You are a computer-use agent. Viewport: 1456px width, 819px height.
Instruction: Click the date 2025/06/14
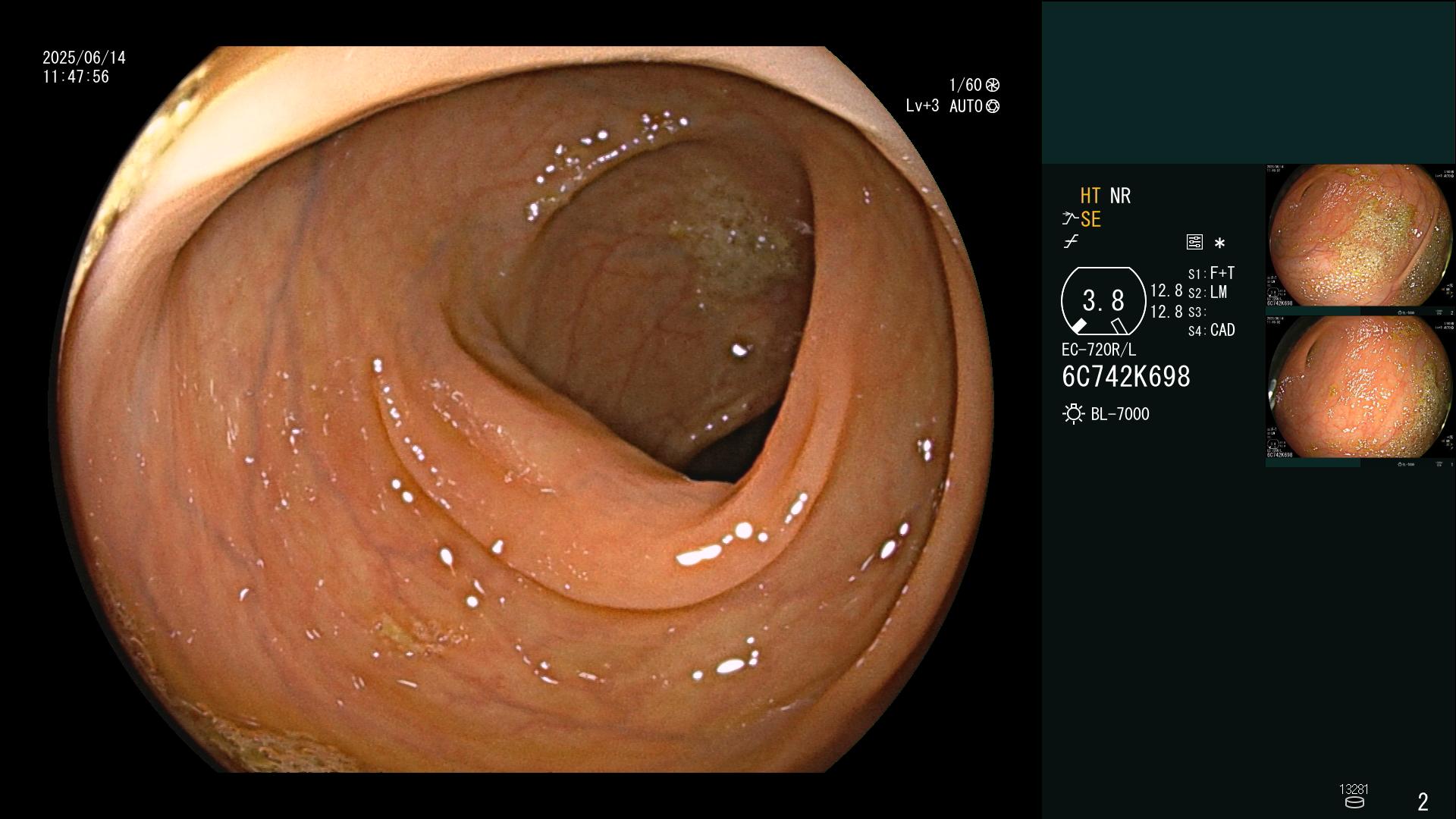click(x=84, y=58)
